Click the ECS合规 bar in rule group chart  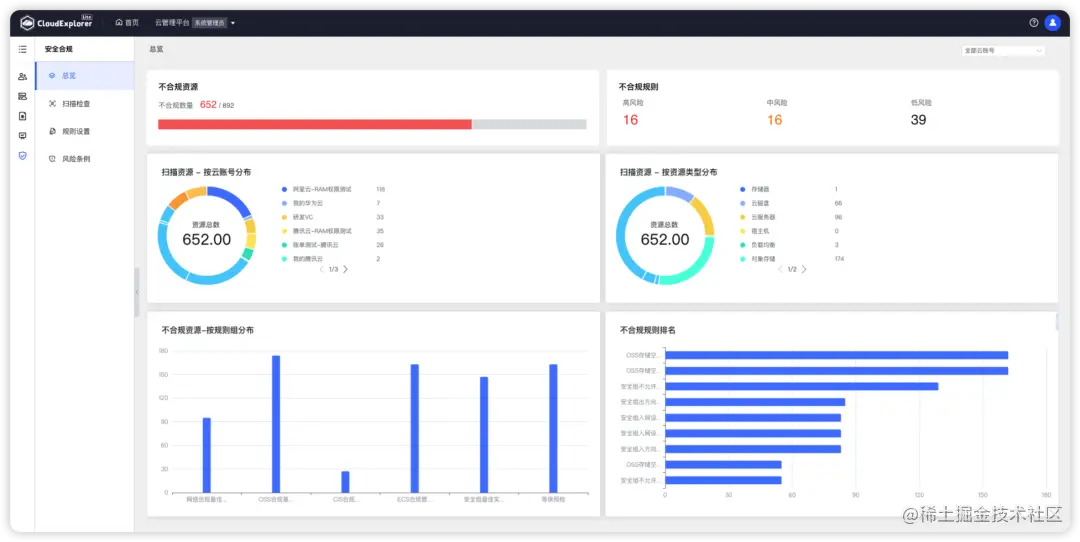[x=415, y=428]
